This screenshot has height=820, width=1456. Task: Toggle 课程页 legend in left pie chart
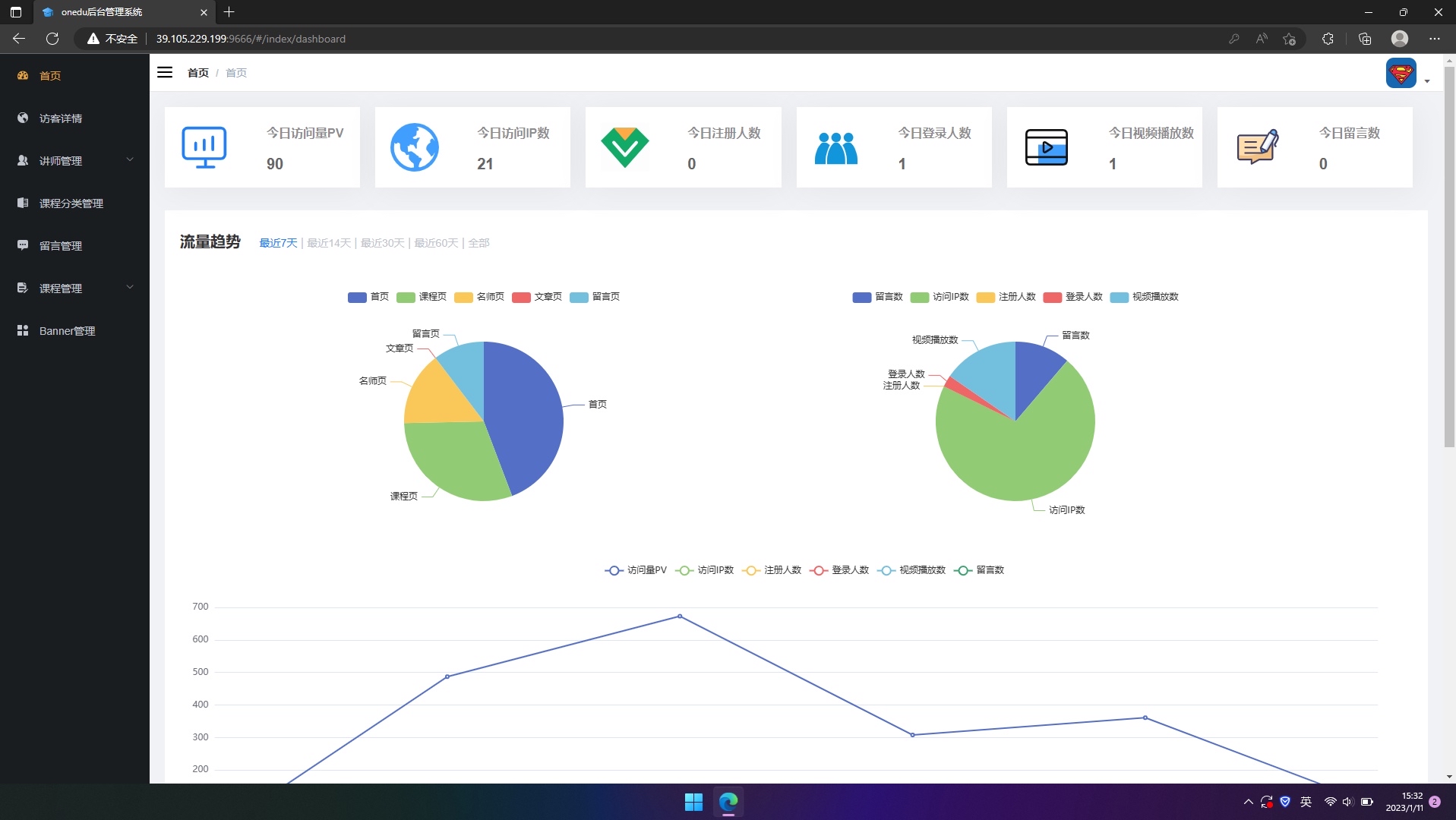pos(422,297)
